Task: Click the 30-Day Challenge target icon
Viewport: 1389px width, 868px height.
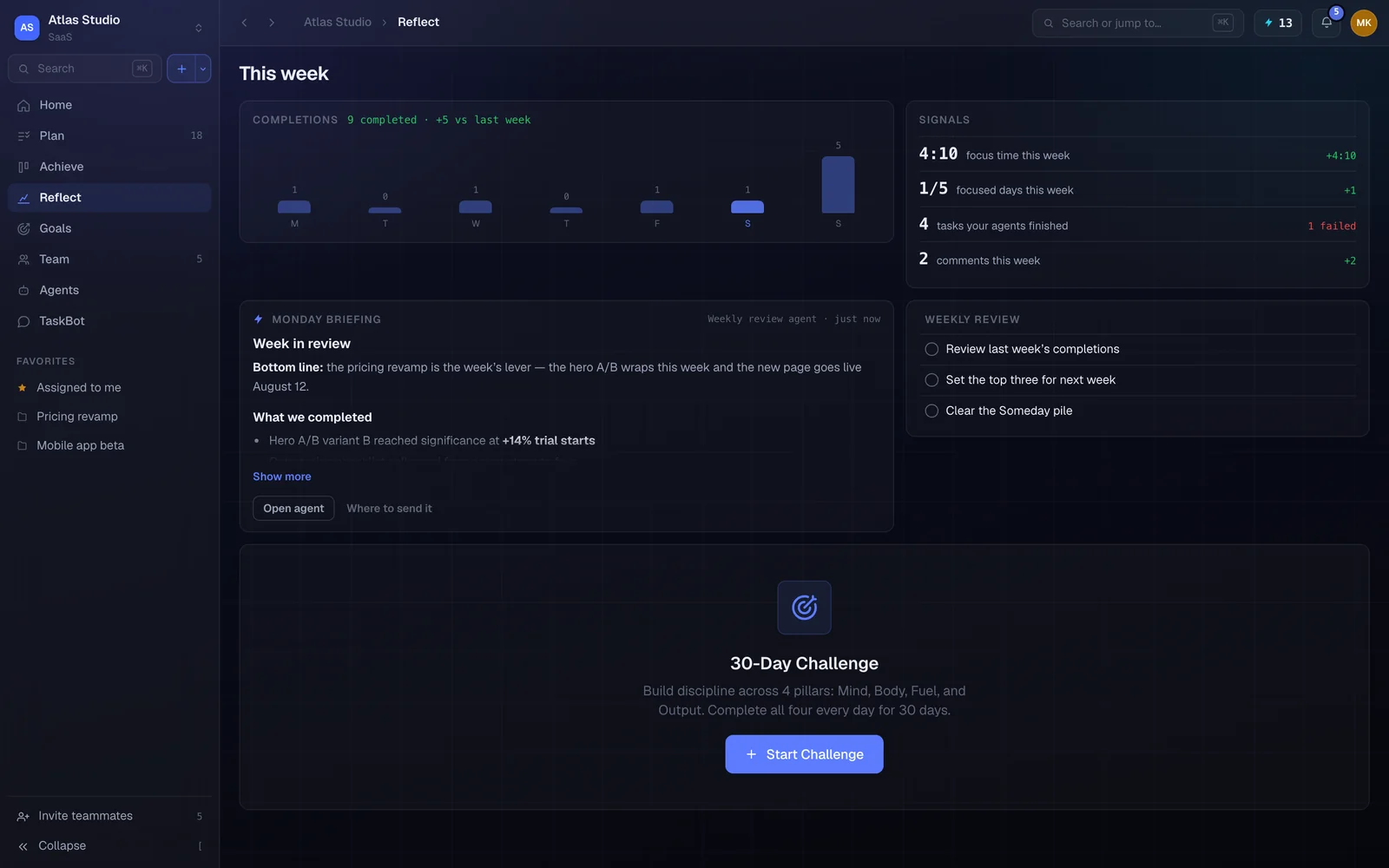Action: (804, 608)
